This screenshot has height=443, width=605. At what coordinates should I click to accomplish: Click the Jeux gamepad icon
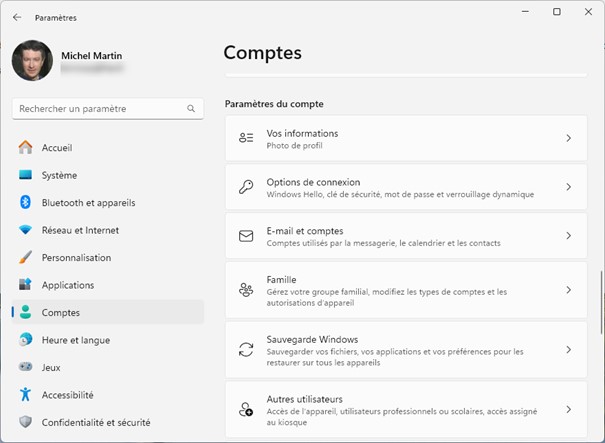(26, 368)
